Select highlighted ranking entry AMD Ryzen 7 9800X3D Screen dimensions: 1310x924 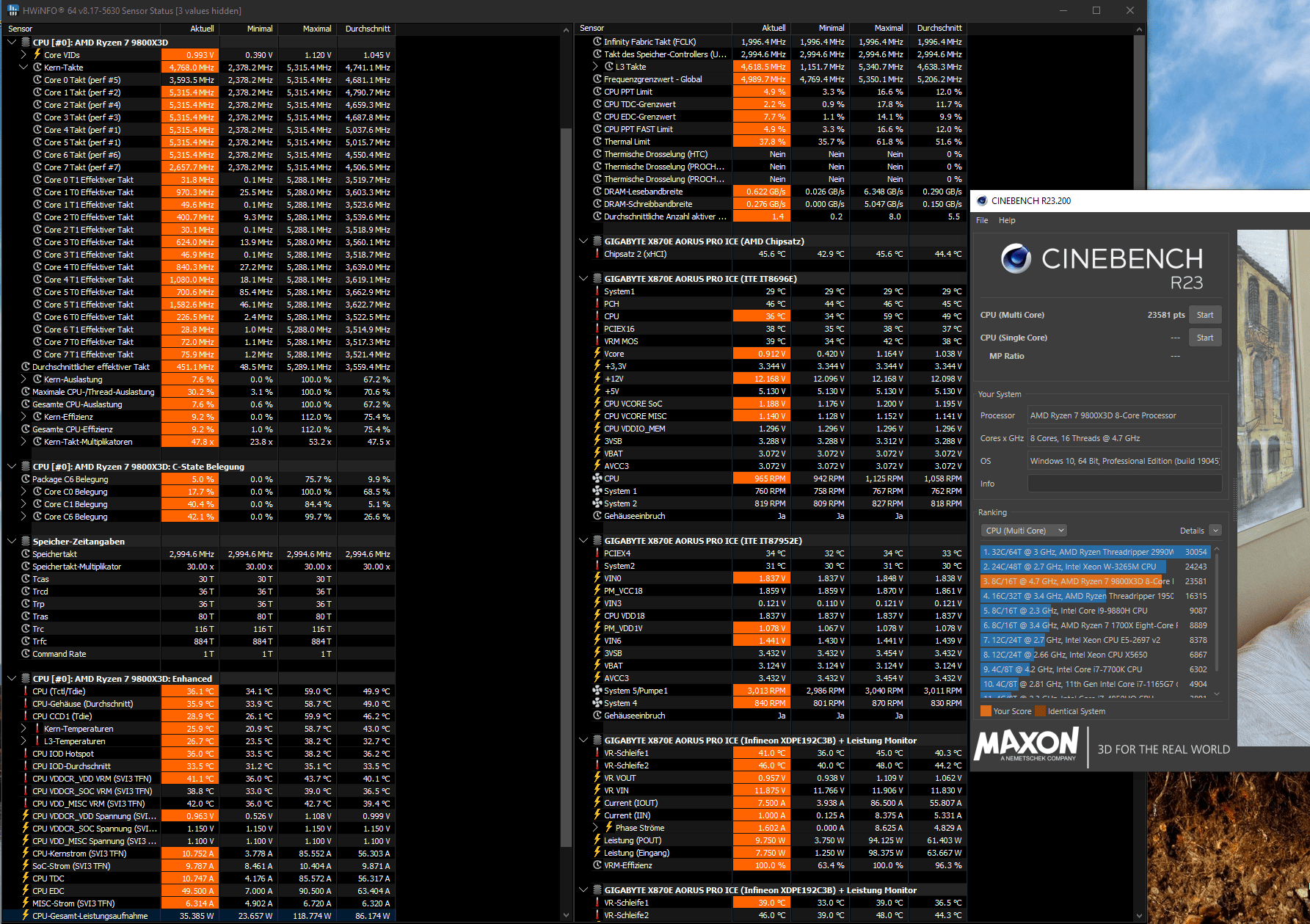click(x=1095, y=581)
